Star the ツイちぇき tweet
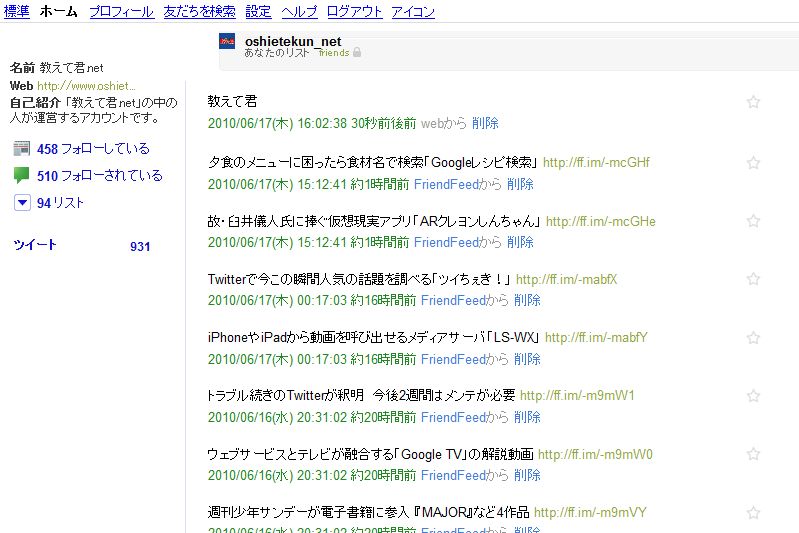 tap(753, 279)
